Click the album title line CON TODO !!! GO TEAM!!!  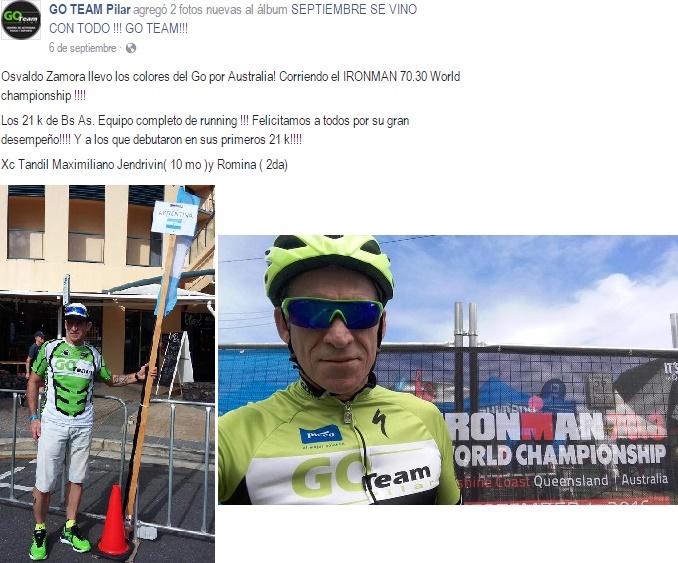tap(118, 29)
